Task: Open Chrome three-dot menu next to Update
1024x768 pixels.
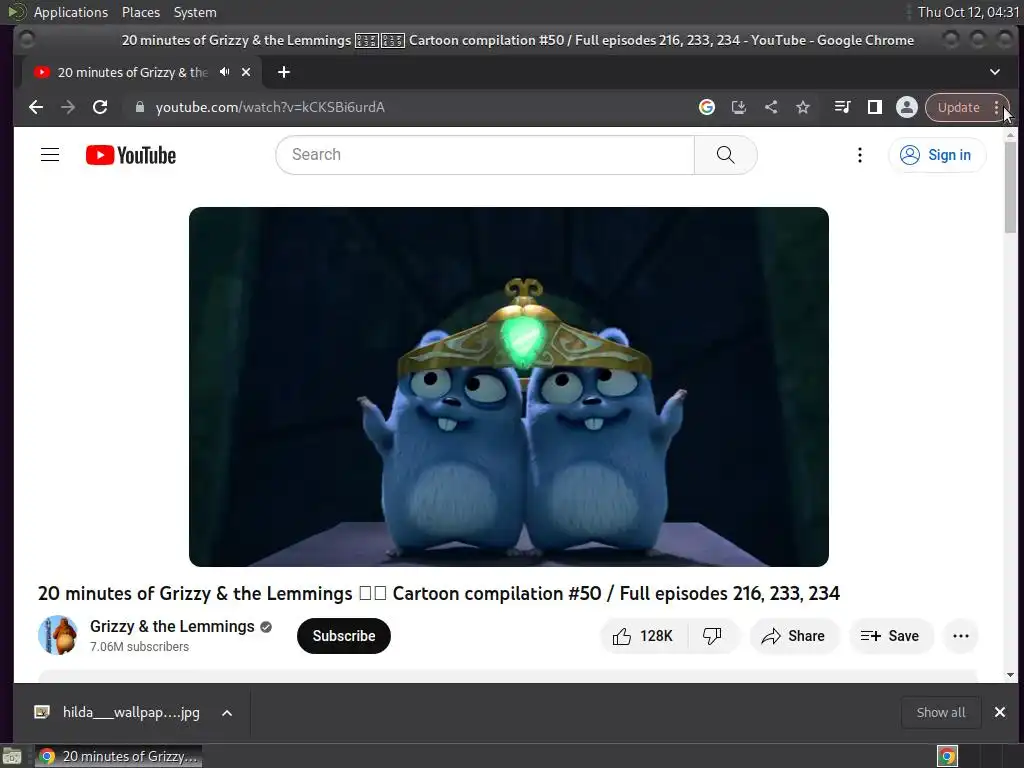Action: click(997, 108)
